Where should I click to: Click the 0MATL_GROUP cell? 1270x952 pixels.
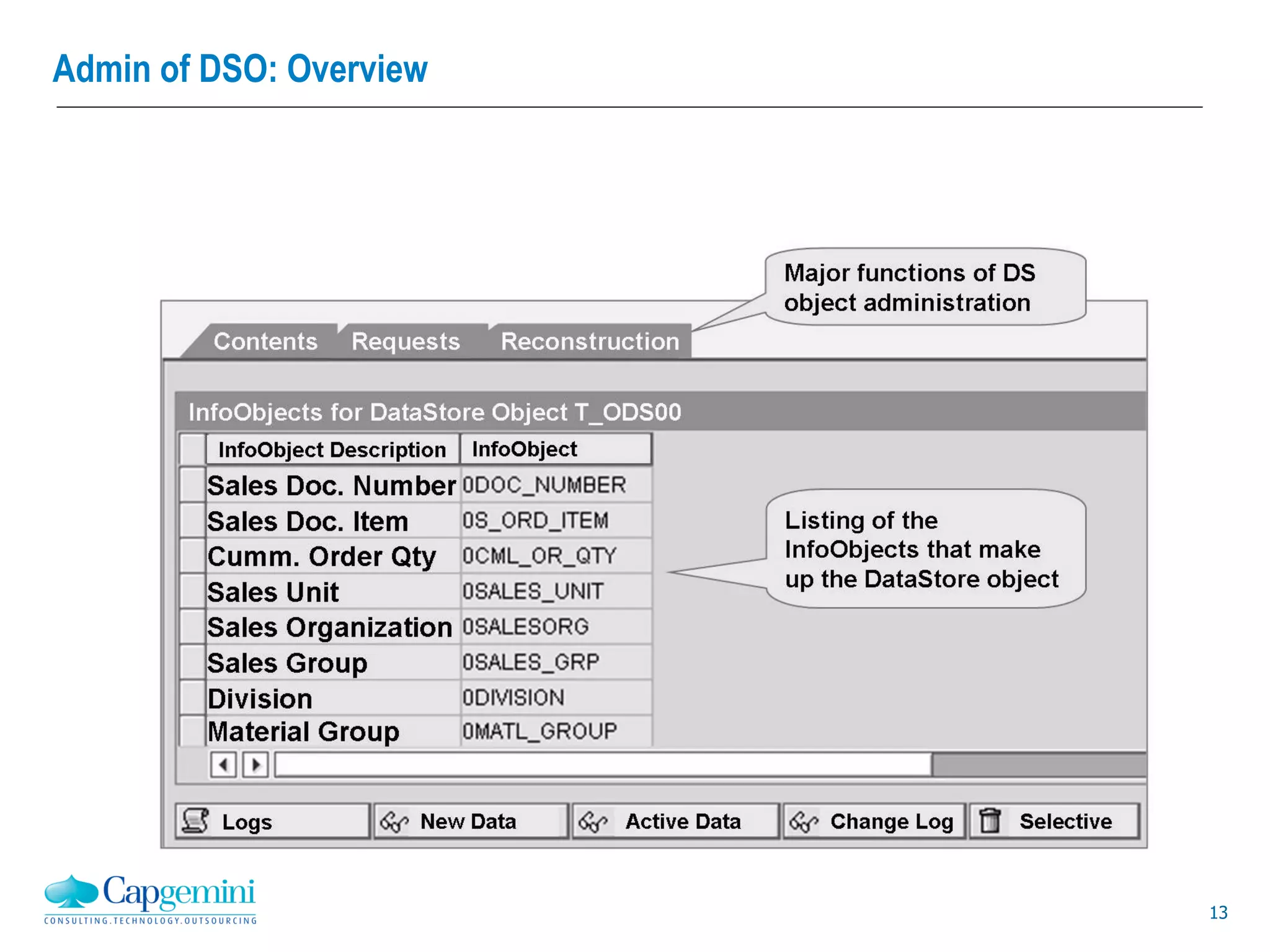(x=556, y=731)
